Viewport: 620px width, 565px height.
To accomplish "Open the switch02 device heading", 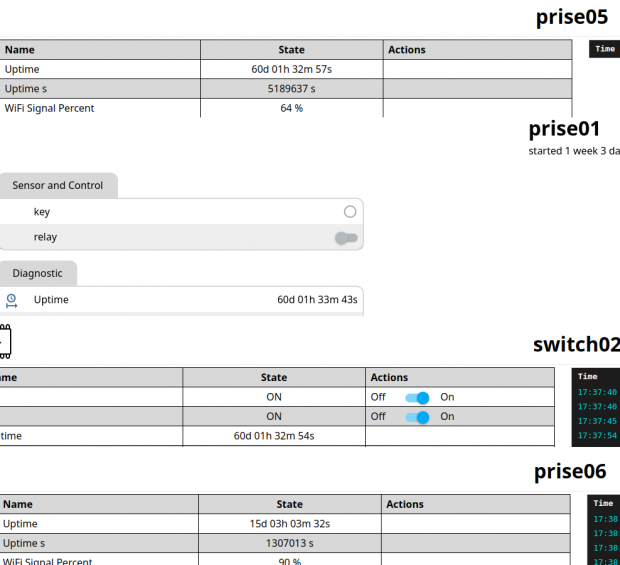I will point(575,345).
